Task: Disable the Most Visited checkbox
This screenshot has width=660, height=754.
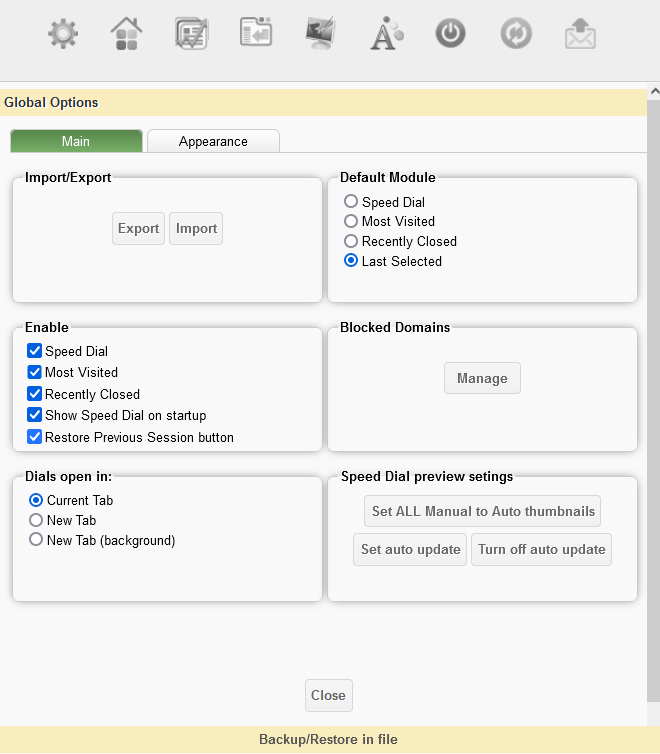Action: 35,372
